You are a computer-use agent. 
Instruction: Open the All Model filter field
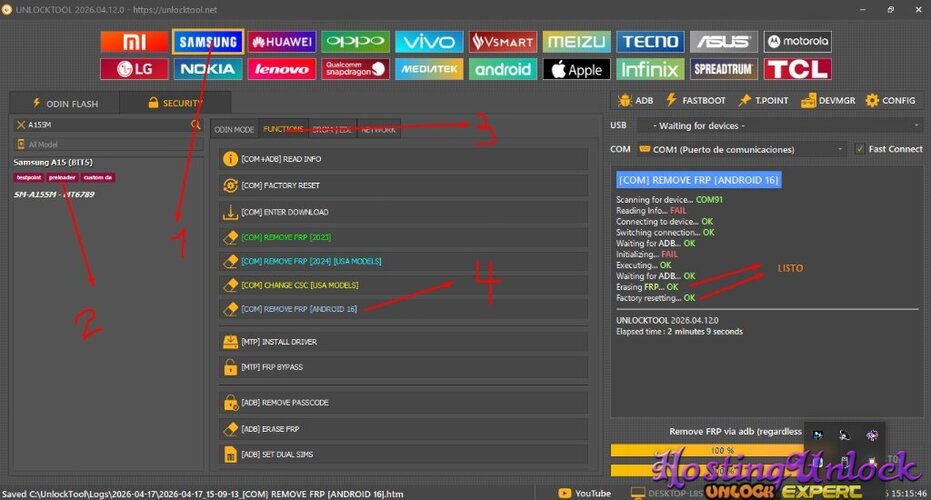[107, 144]
